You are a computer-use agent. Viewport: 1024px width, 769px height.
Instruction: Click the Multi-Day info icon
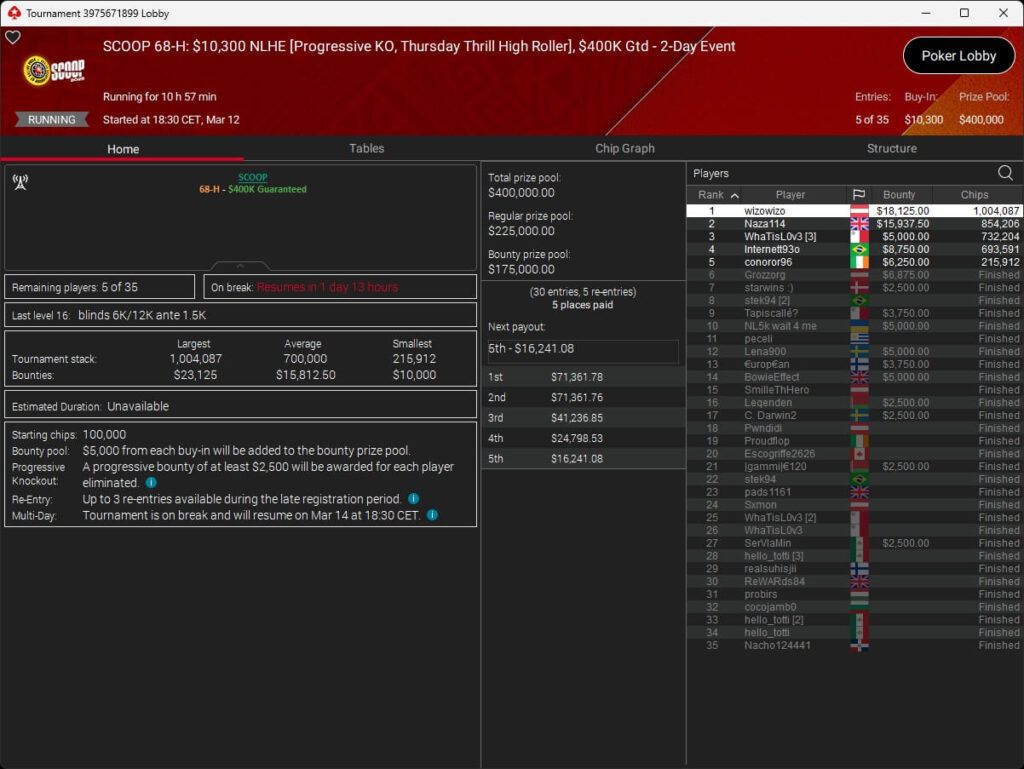click(x=432, y=515)
